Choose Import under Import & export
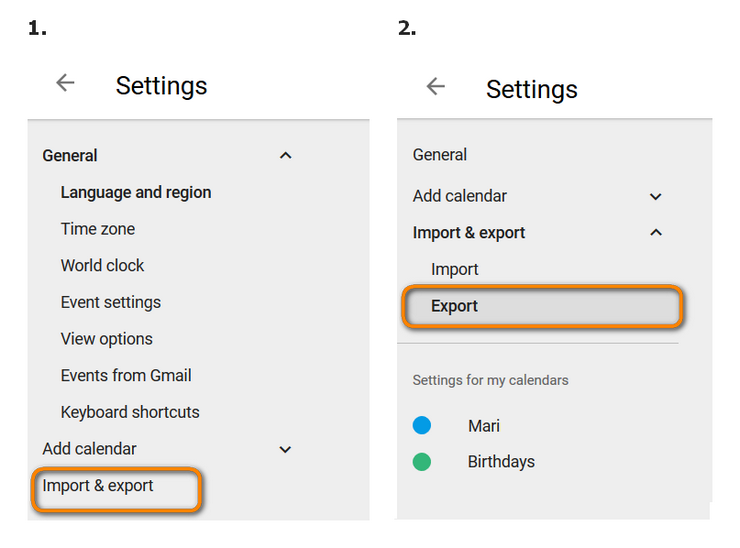 tap(455, 270)
